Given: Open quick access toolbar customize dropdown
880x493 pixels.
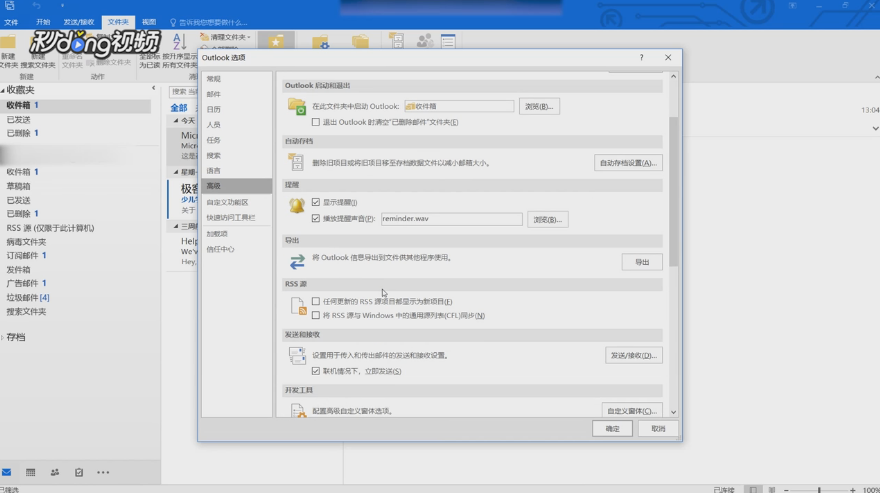Looking at the screenshot, I should point(62,6).
